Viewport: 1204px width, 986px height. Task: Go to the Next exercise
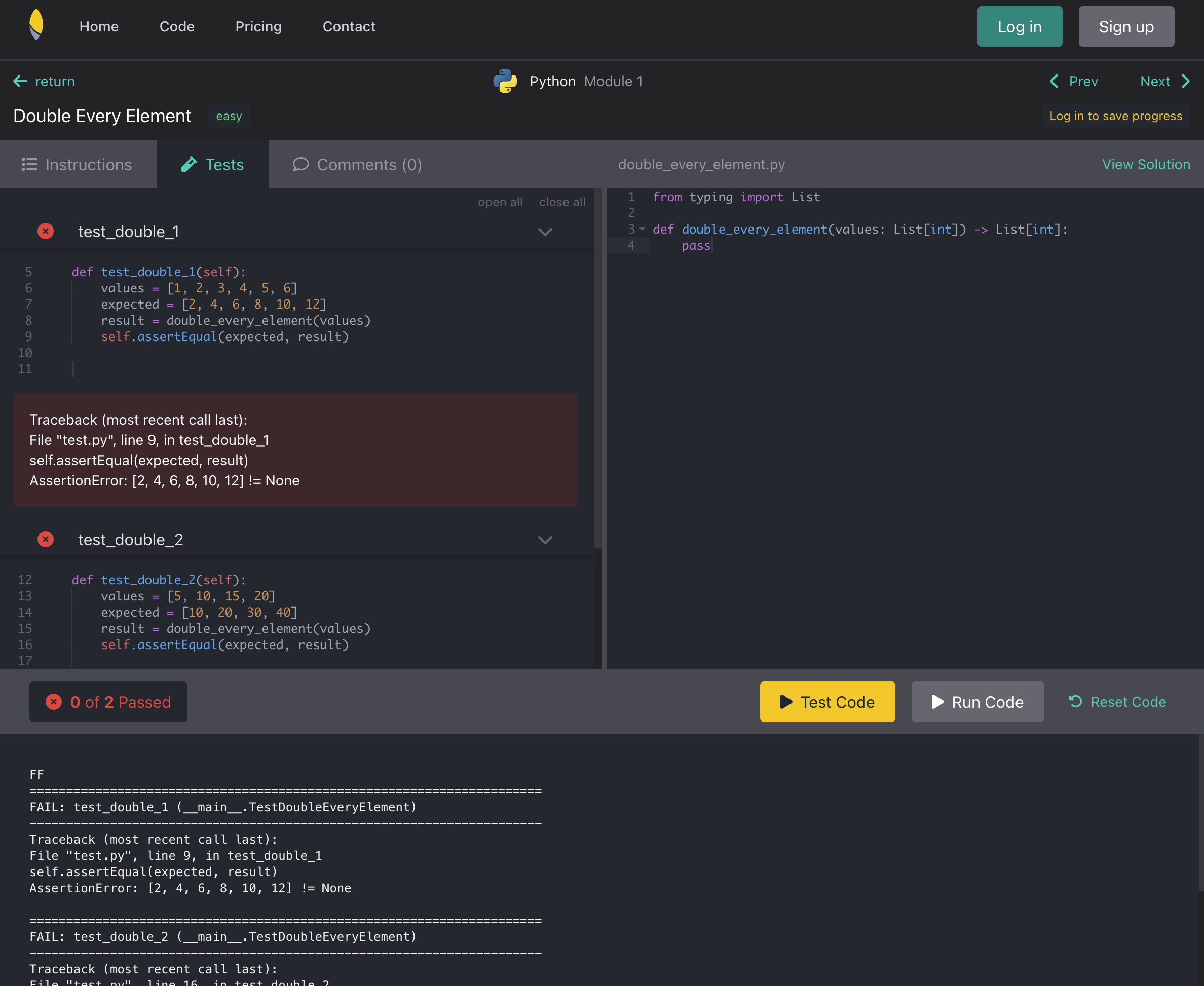[1165, 81]
